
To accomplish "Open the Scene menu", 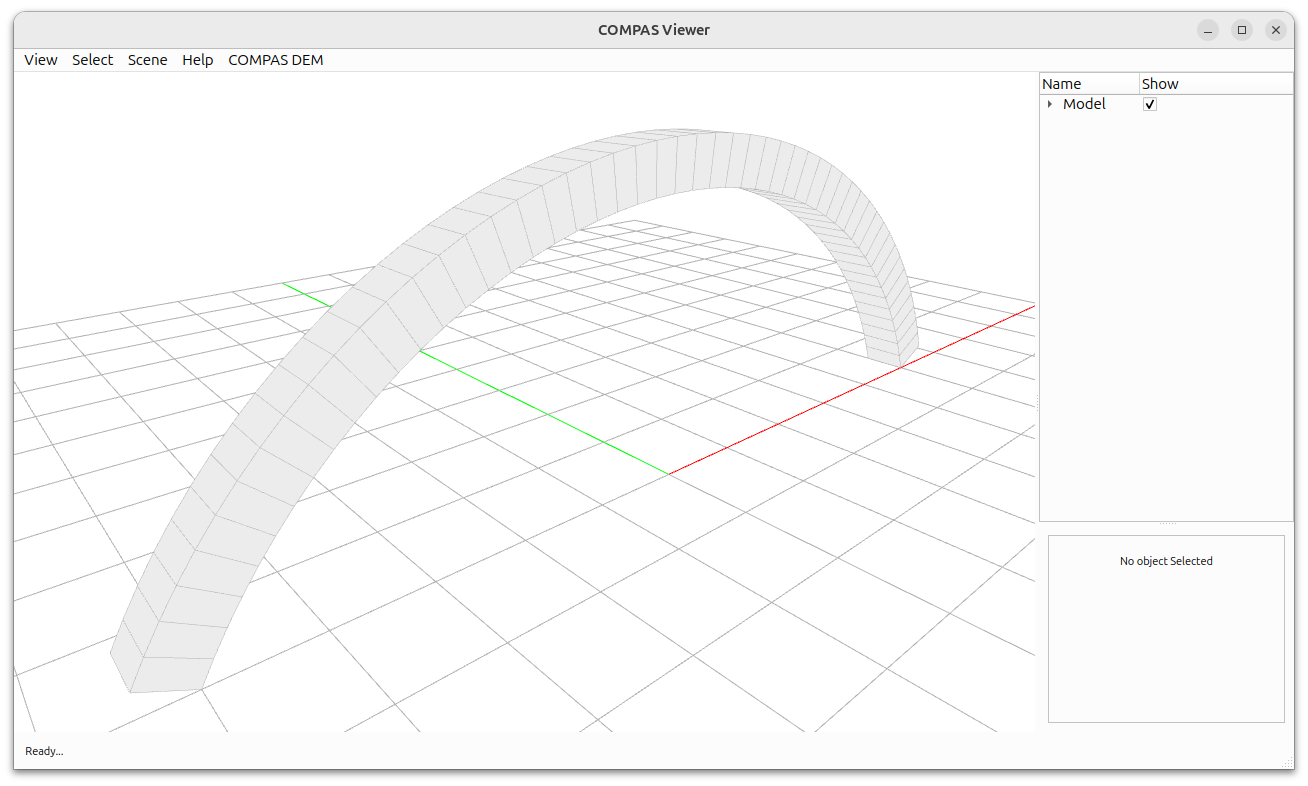I will click(147, 60).
